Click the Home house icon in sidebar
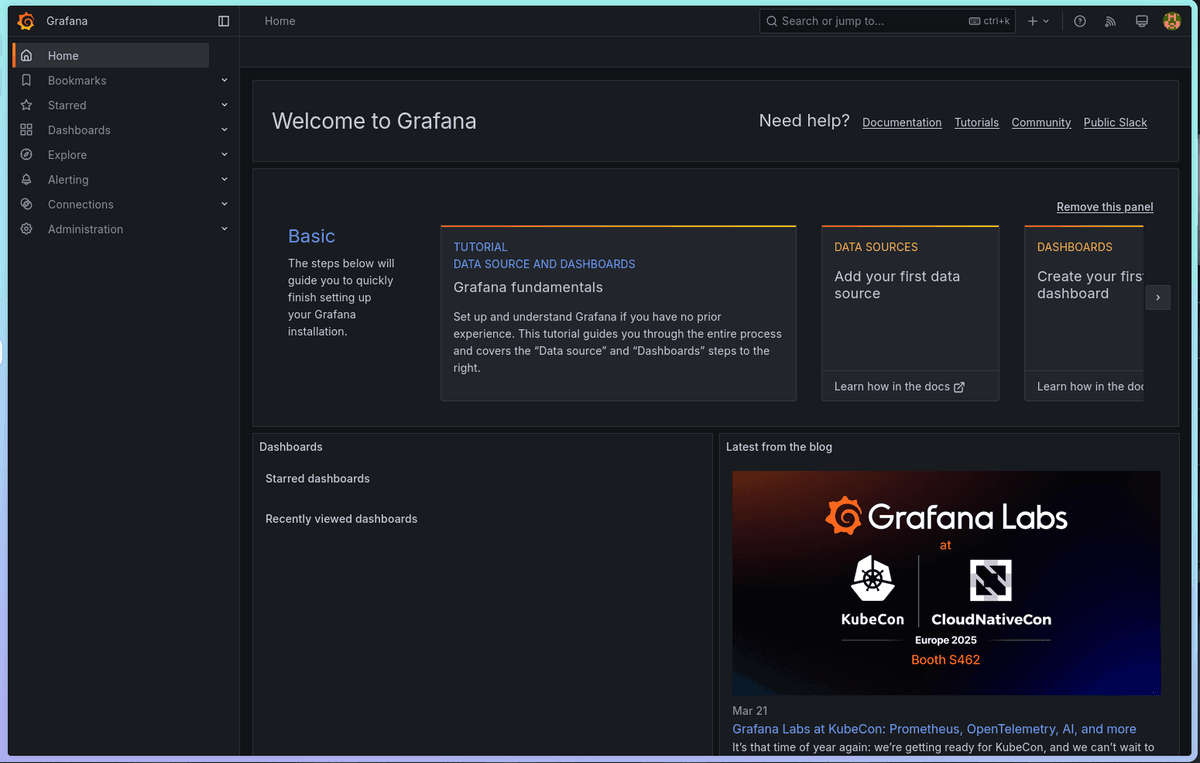The image size is (1200, 763). [27, 56]
